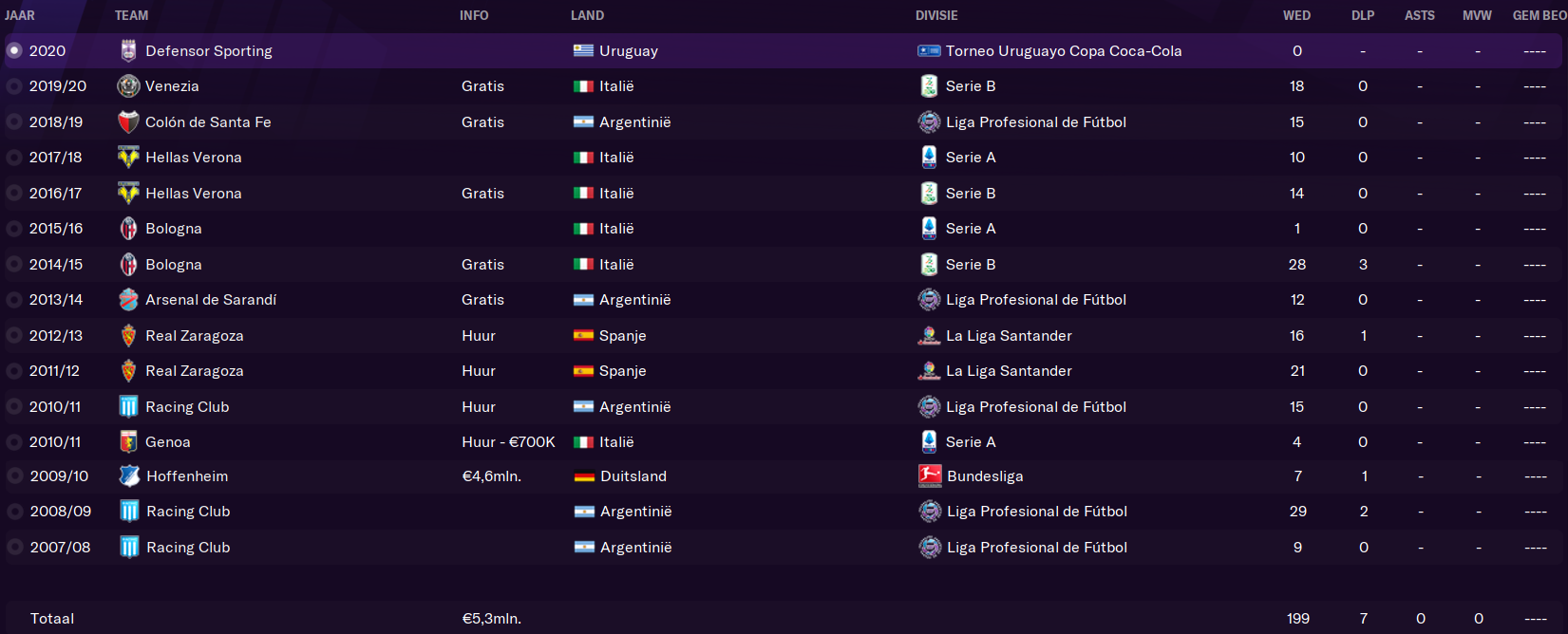Viewport: 1568px width, 634px height.
Task: Click the Colón de Santa Fe badge
Action: 128,122
